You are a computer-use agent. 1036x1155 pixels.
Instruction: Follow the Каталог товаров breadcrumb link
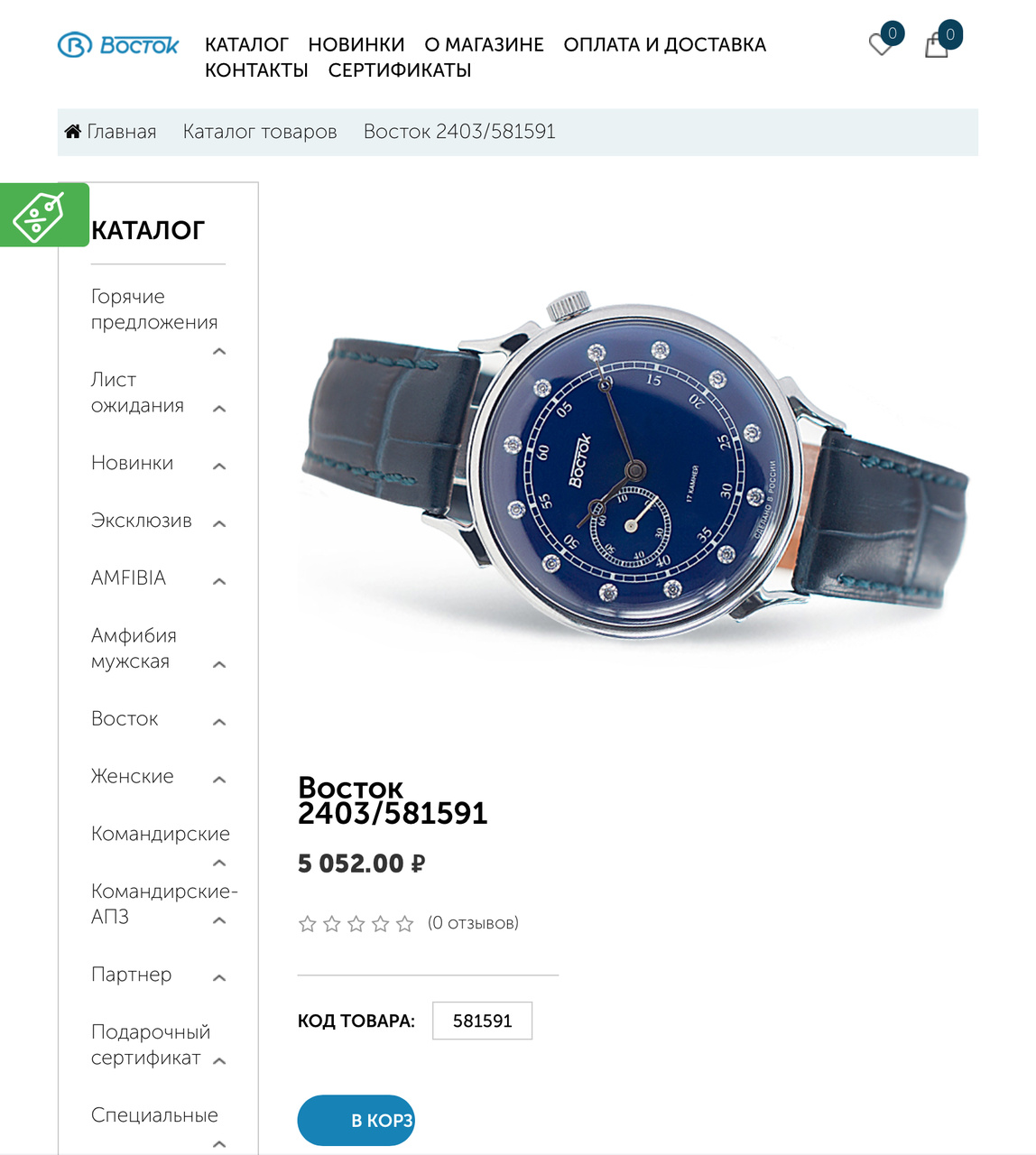(x=260, y=132)
